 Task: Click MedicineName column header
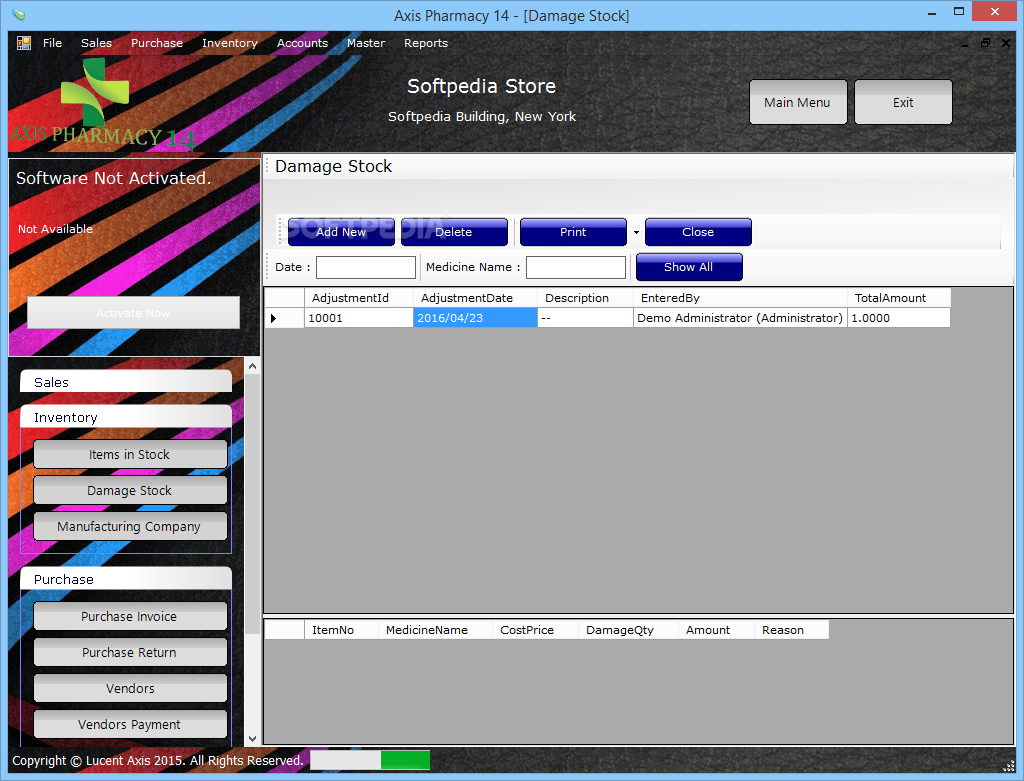tap(435, 630)
